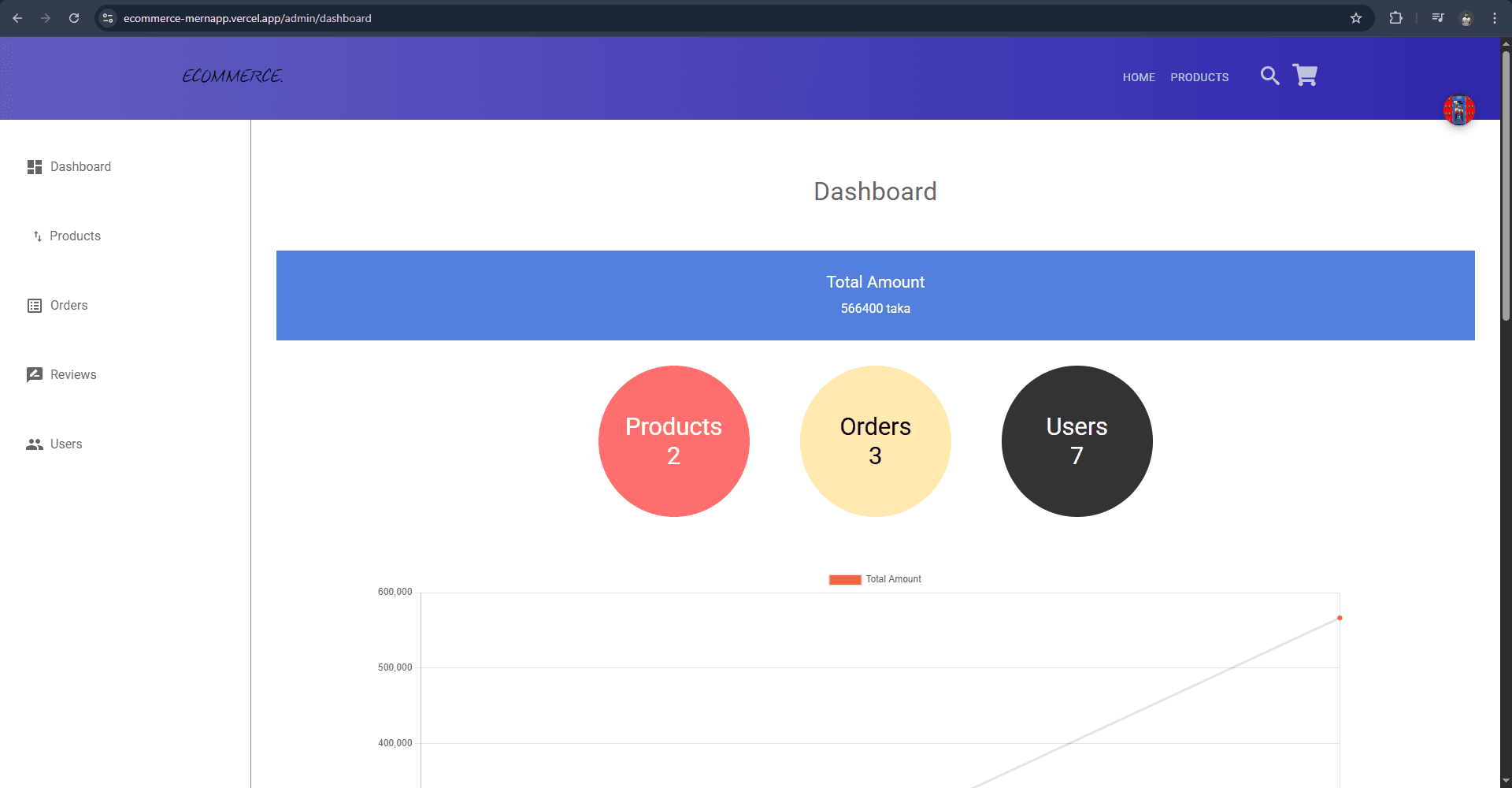The width and height of the screenshot is (1512, 788).
Task: Click the dark Users circle
Action: click(x=1077, y=441)
